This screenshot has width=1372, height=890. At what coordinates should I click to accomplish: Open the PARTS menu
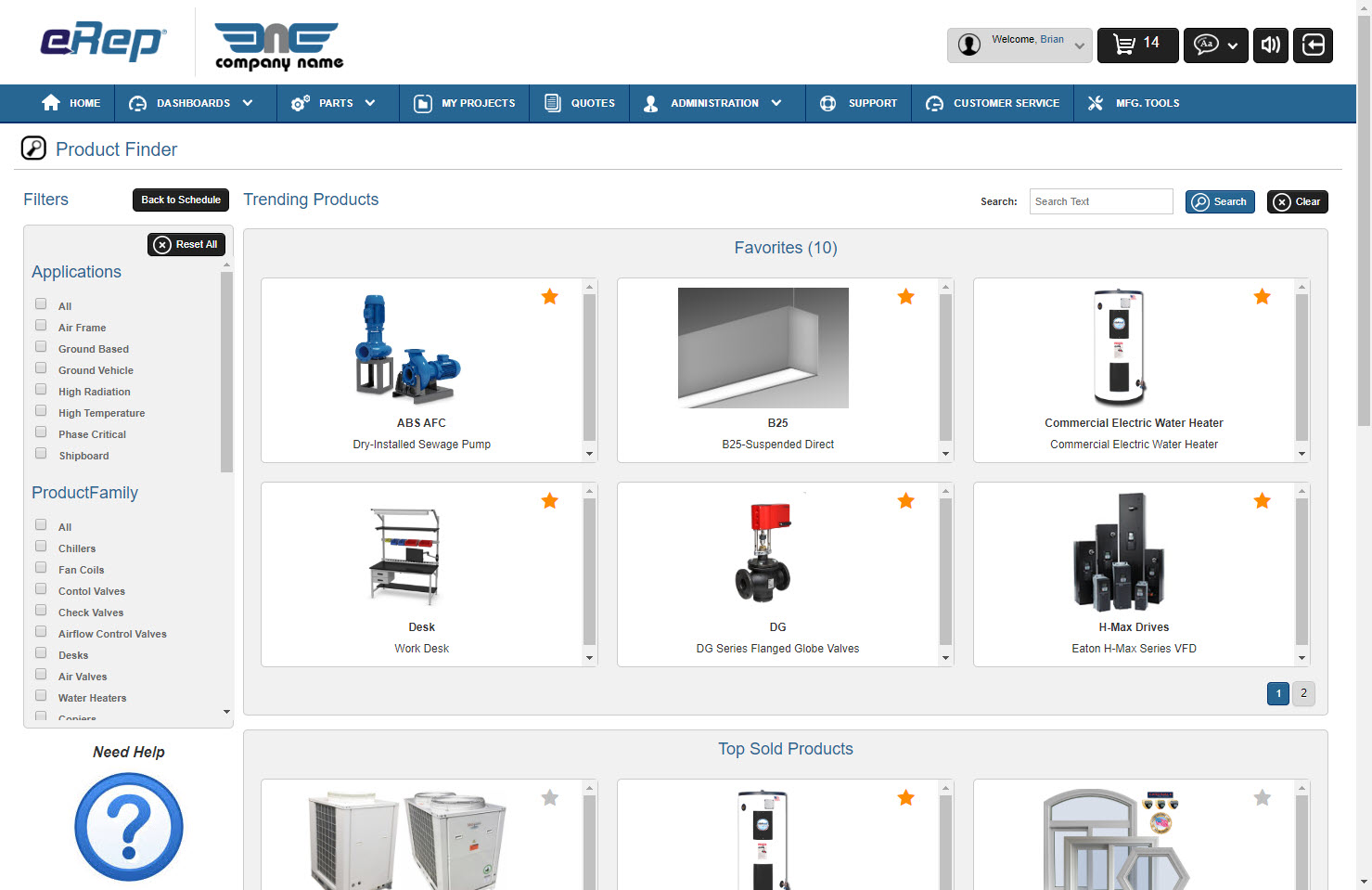(333, 103)
